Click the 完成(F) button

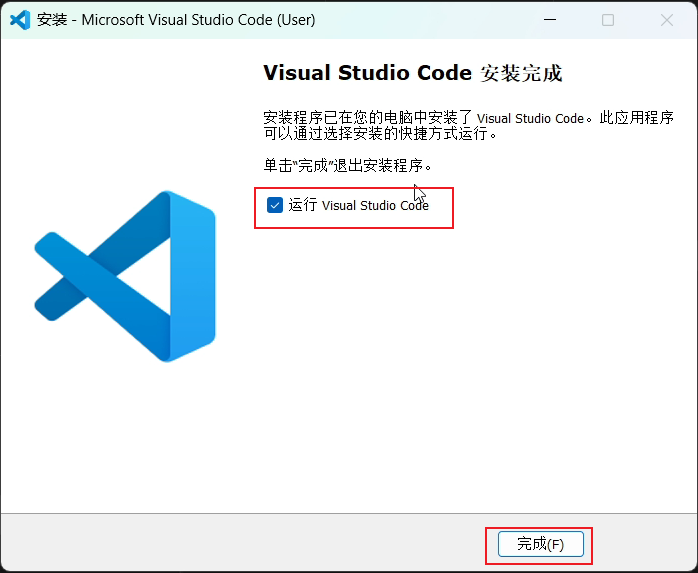pyautogui.click(x=540, y=544)
